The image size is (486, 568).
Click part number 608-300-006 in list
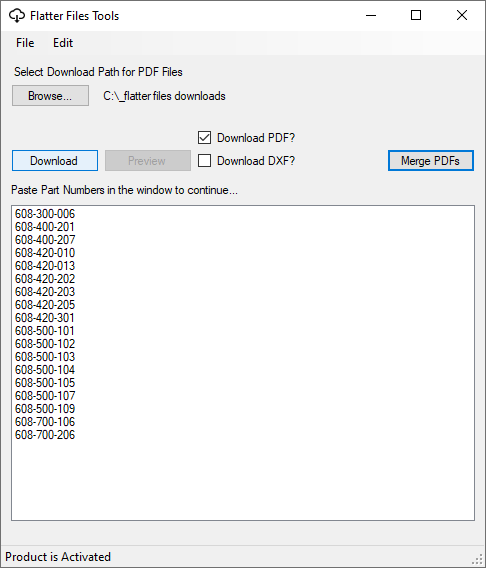tap(45, 214)
